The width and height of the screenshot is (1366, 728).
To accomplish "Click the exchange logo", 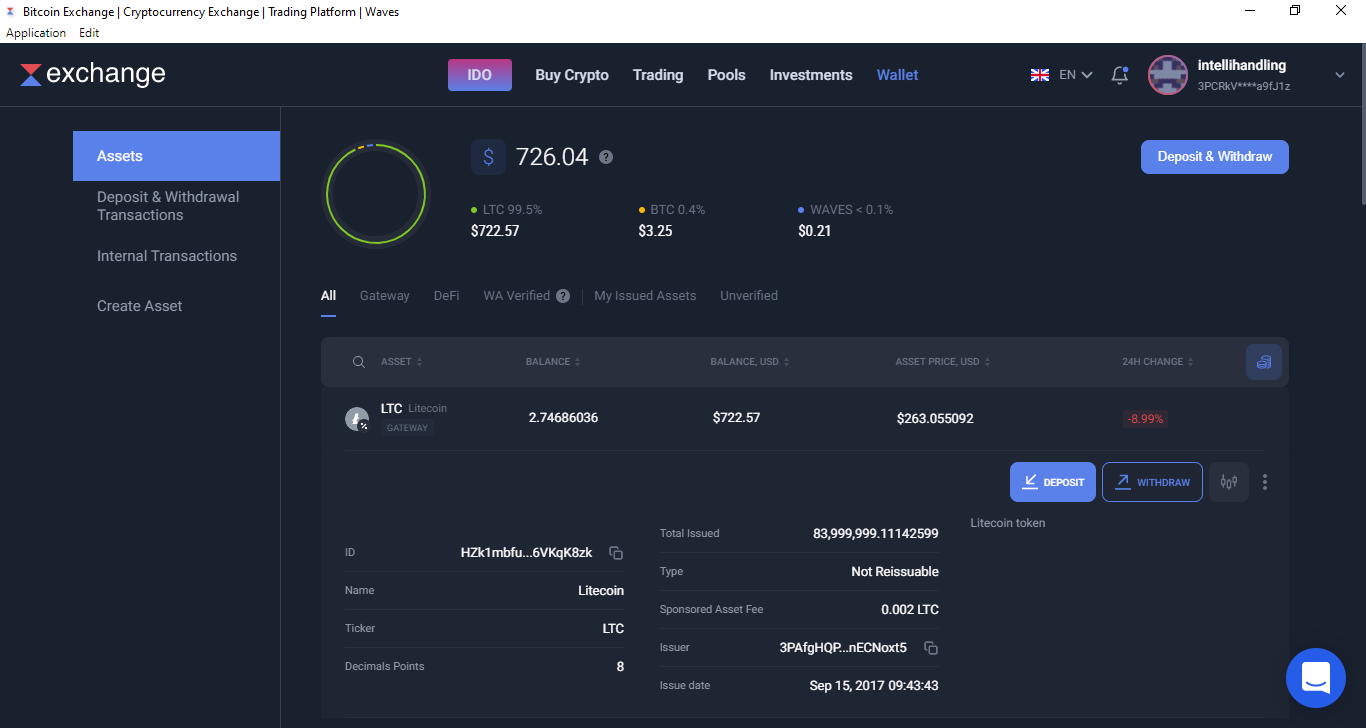I will coord(93,74).
